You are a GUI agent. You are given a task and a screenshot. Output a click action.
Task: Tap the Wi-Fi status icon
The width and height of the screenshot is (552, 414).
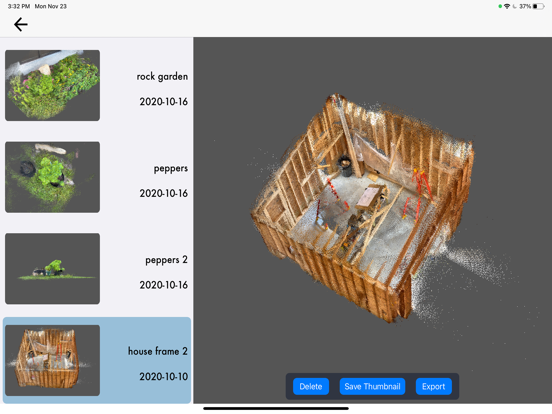pos(507,6)
